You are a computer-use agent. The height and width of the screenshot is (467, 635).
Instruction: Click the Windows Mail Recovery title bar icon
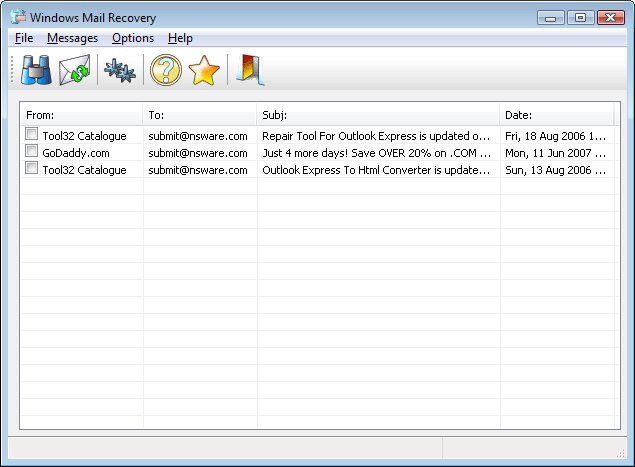pos(18,17)
